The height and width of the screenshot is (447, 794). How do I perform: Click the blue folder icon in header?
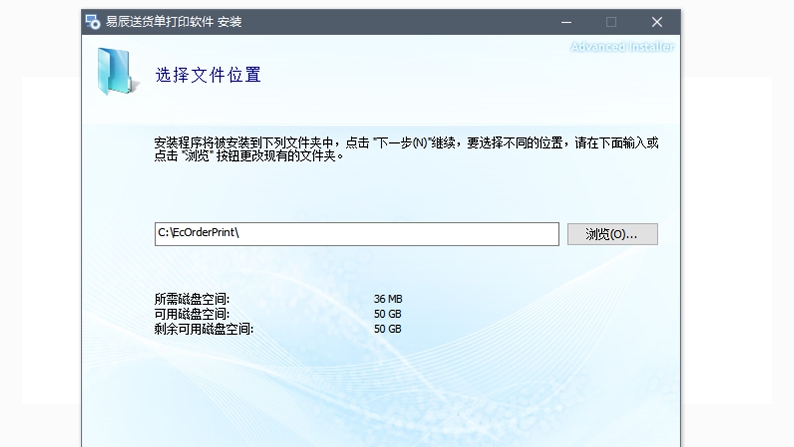click(x=117, y=71)
